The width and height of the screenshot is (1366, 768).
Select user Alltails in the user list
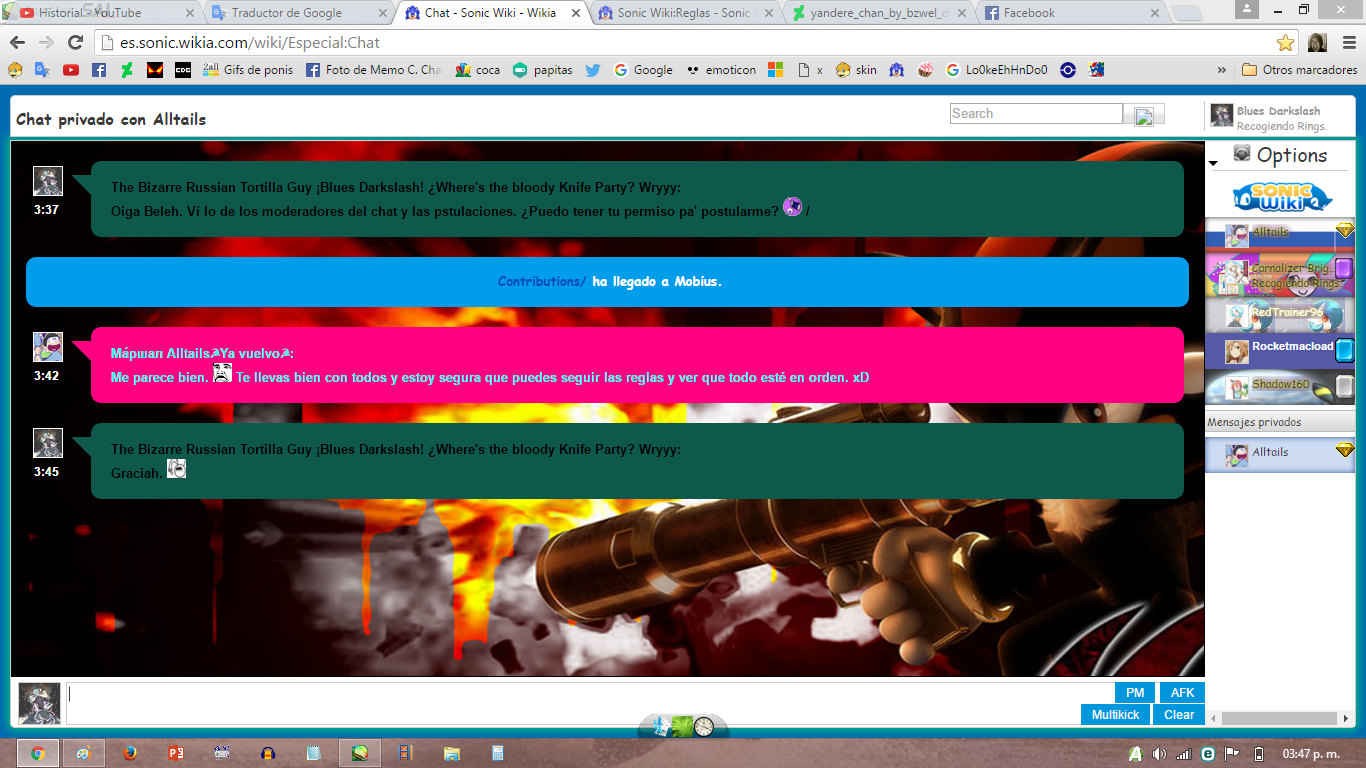click(x=1280, y=234)
